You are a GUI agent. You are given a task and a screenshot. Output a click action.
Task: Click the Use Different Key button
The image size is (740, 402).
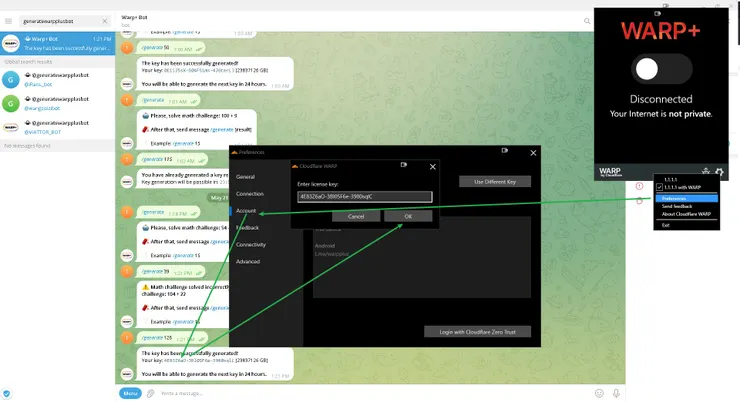click(x=495, y=182)
